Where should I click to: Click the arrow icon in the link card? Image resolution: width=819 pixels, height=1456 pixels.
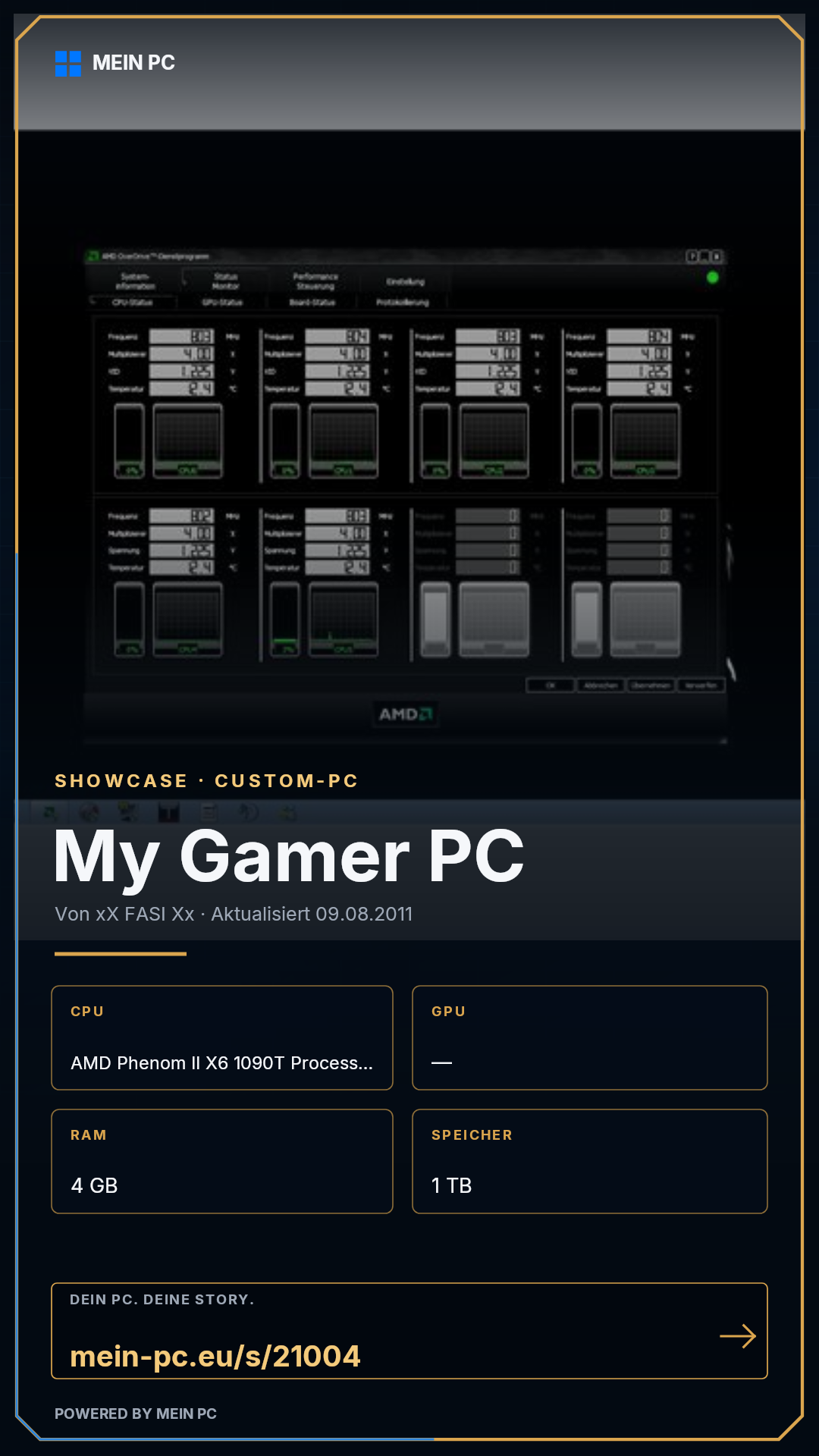pyautogui.click(x=738, y=1336)
